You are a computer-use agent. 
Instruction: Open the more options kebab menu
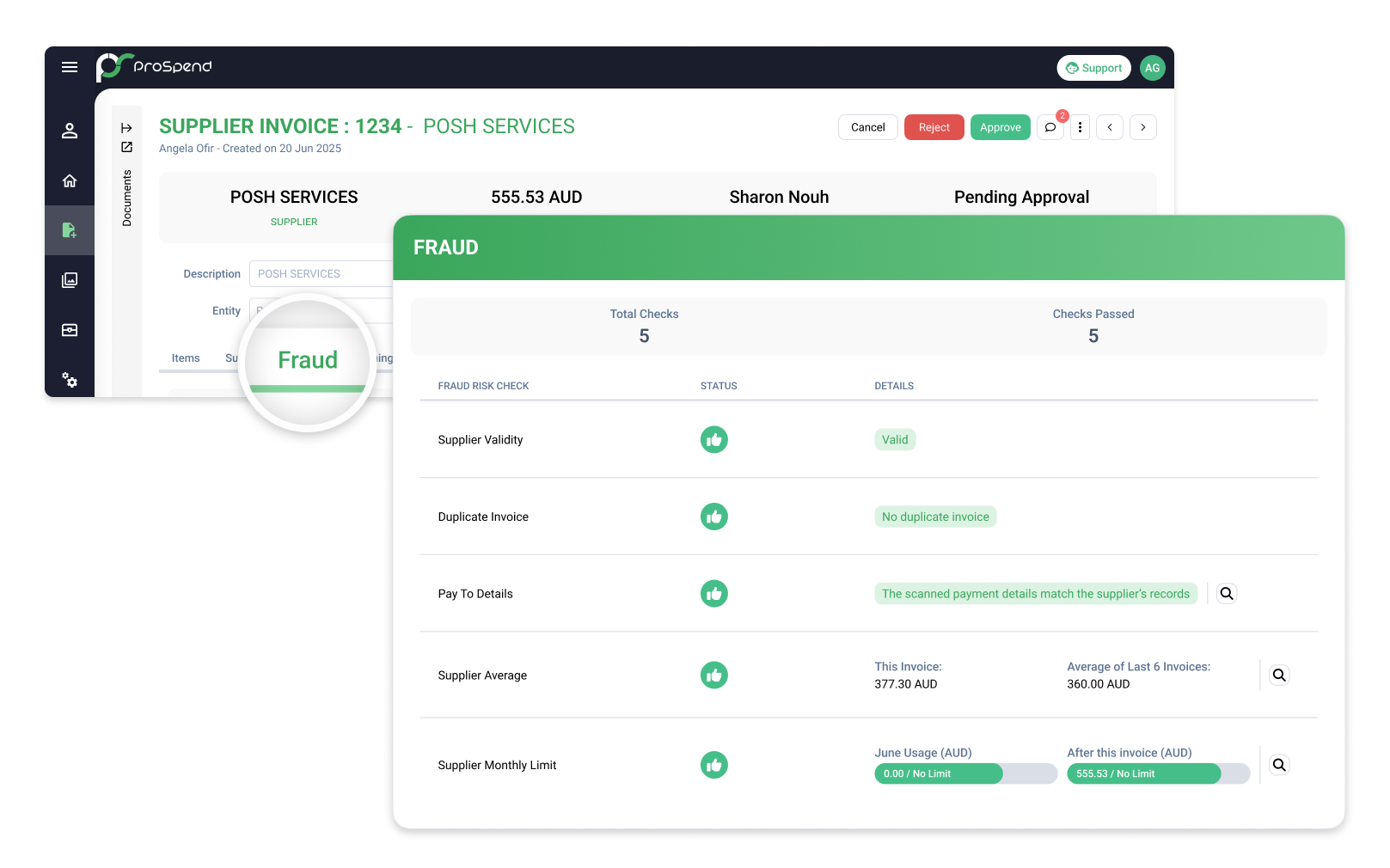[1080, 127]
